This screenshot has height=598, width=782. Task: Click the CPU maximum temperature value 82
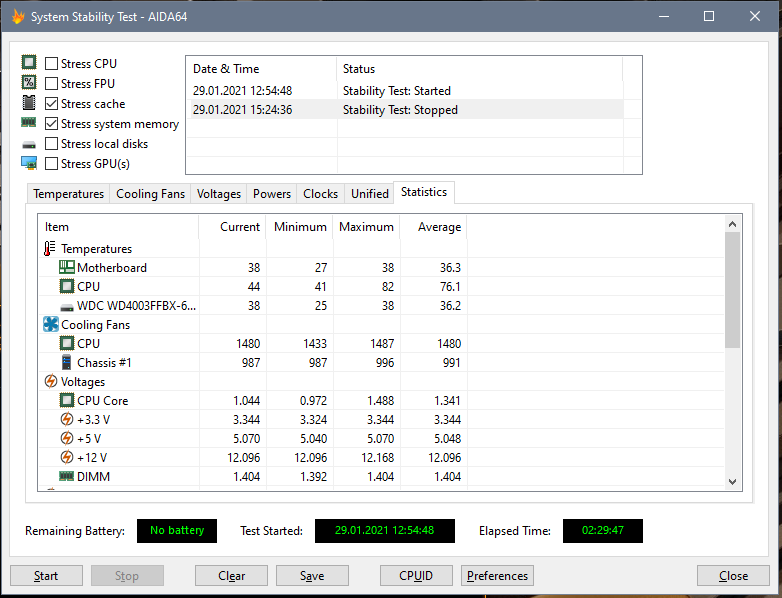388,287
